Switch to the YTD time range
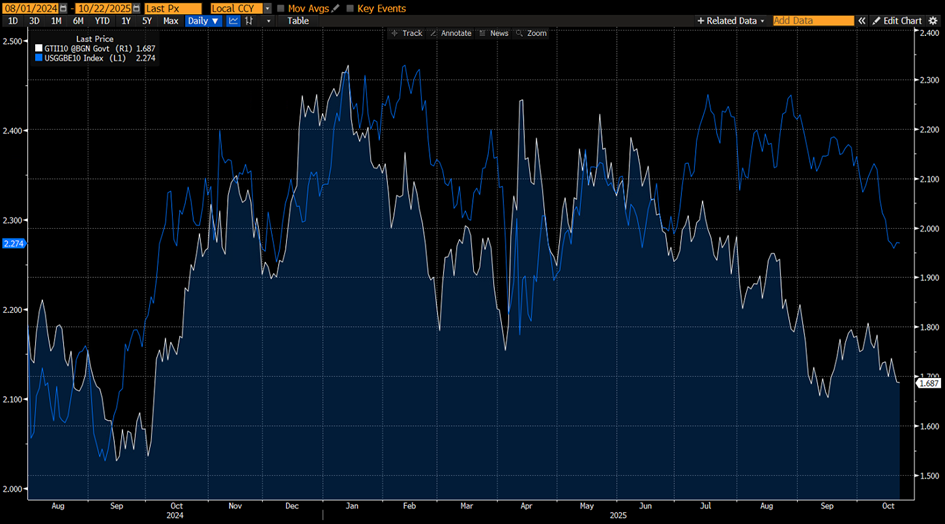945x524 pixels. (102, 20)
